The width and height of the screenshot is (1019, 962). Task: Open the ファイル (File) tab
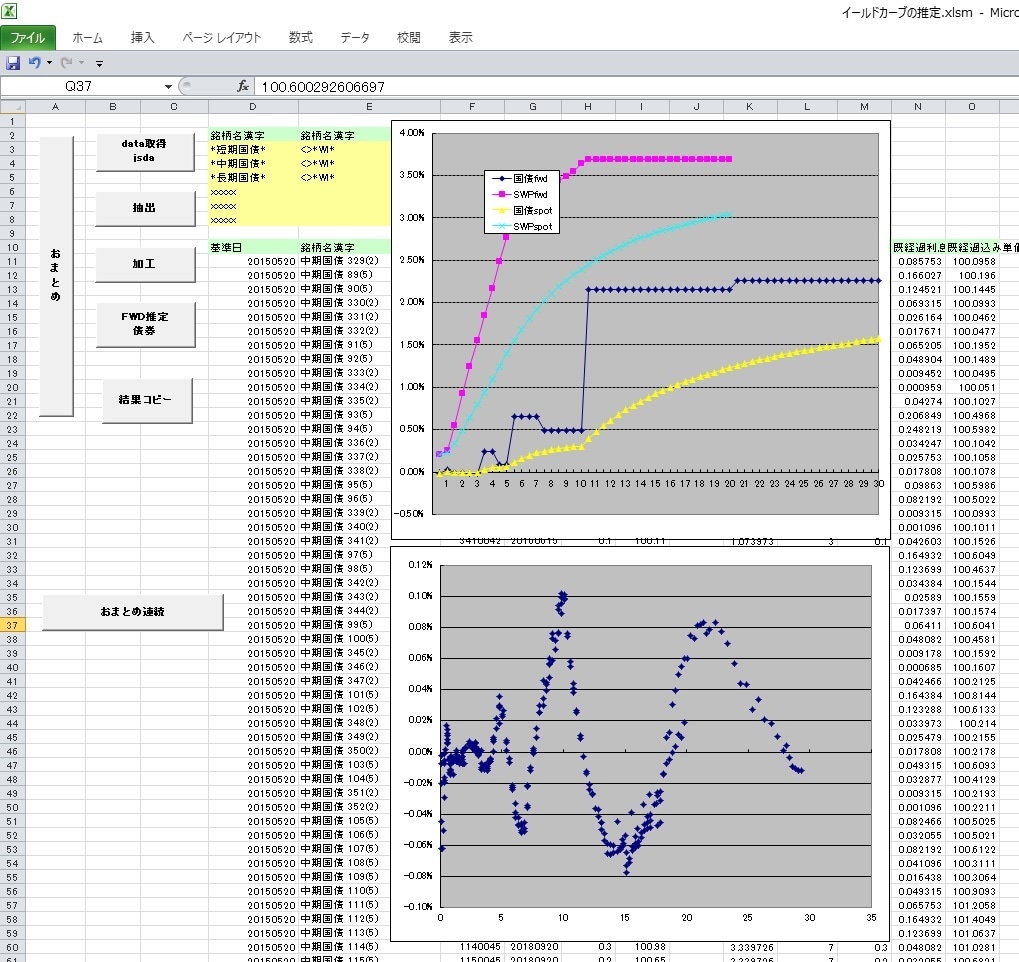pos(27,38)
